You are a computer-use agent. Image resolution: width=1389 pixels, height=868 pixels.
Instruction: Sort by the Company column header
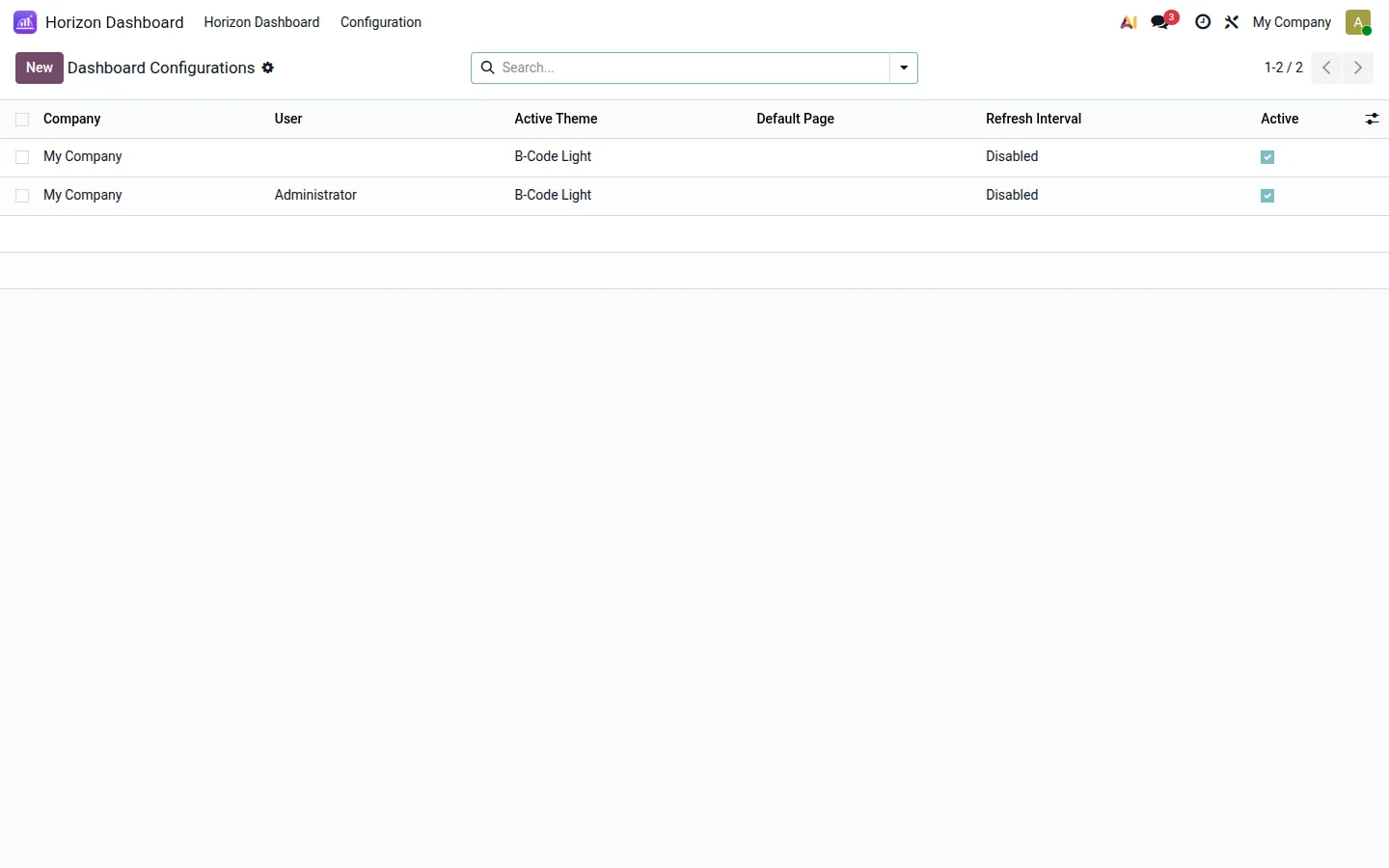72,119
